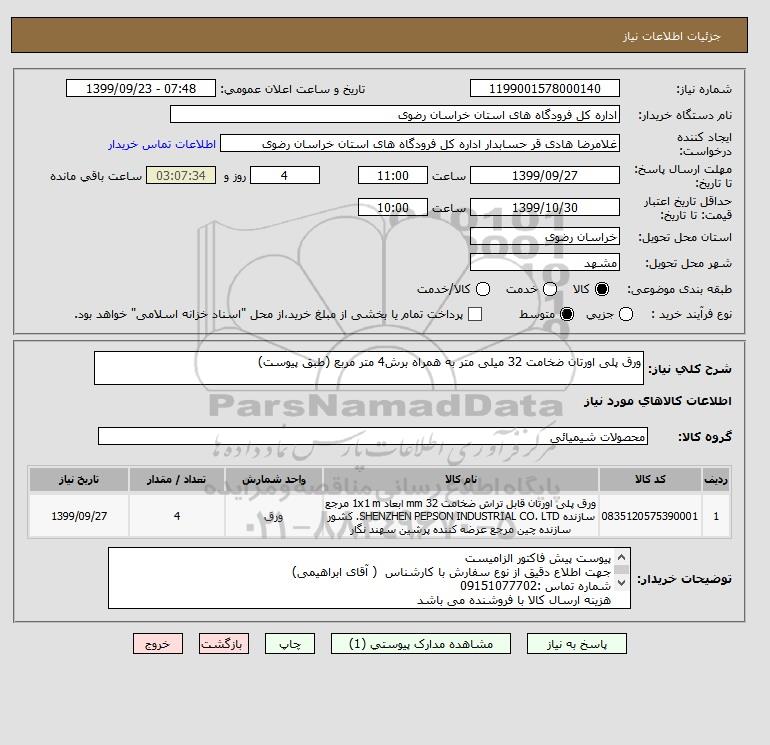Click goods group field محصولات شیمیائی
Screen dimensions: 770x745
pos(373,436)
